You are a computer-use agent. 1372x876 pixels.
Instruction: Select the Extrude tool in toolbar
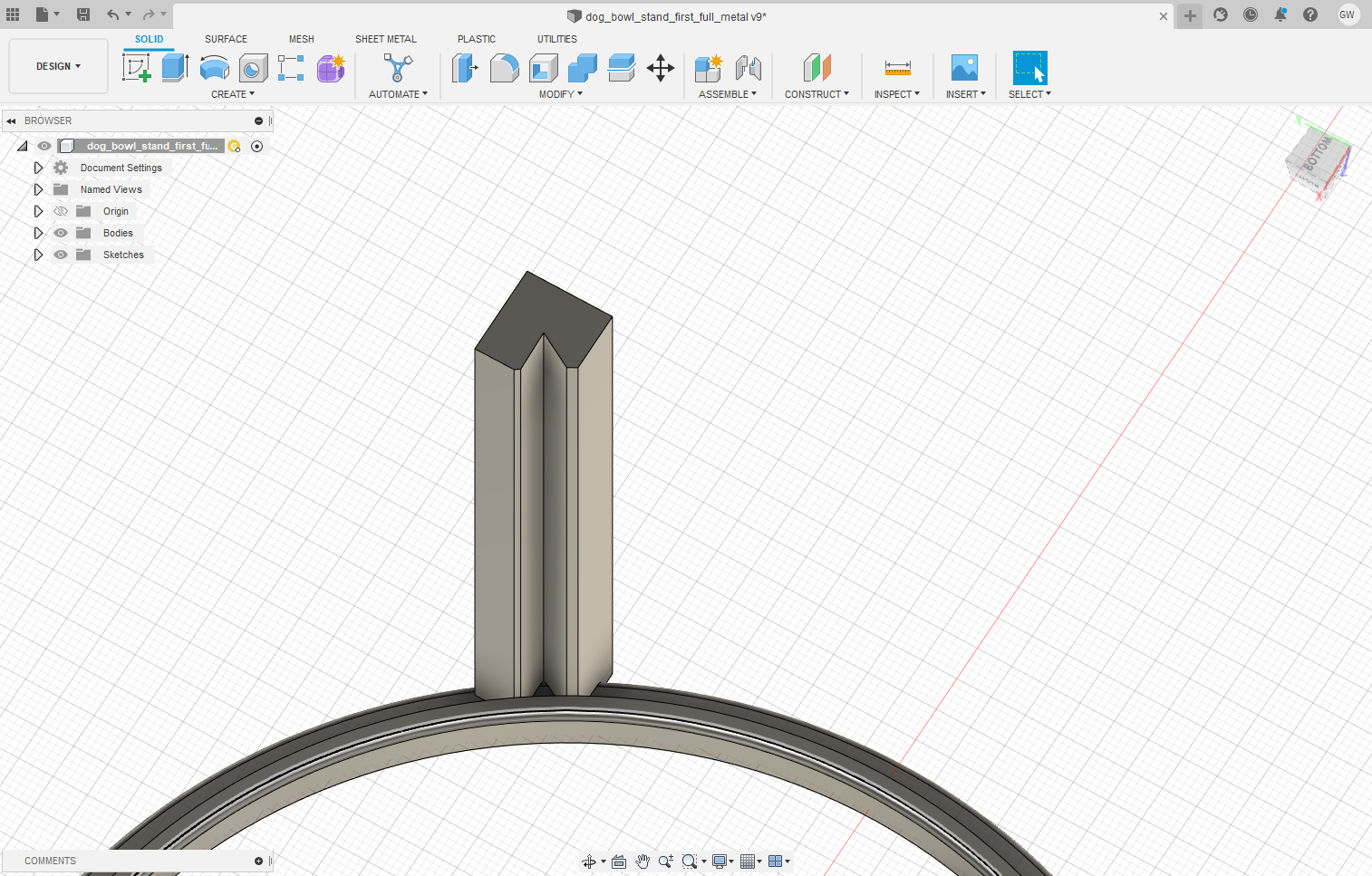175,68
